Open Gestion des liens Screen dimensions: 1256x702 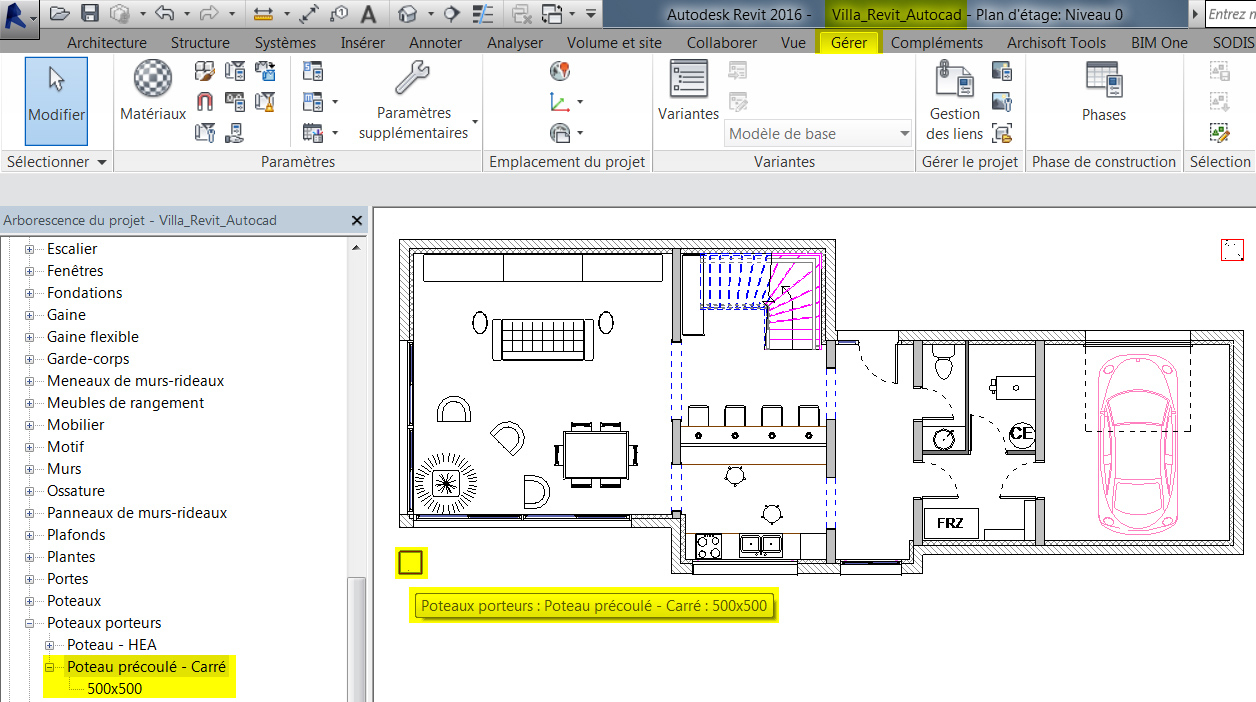coord(954,101)
